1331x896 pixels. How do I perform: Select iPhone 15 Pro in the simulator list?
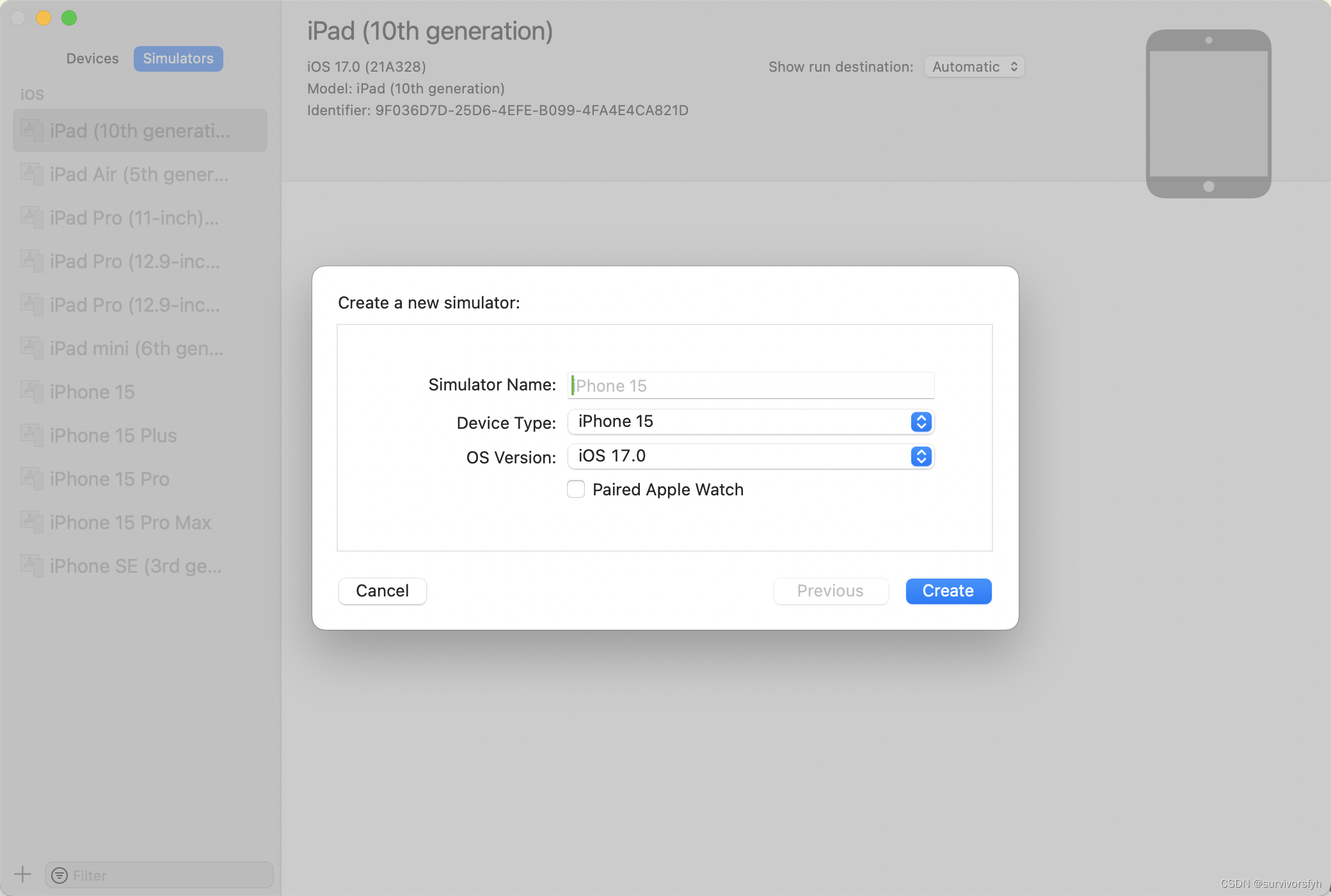click(140, 479)
